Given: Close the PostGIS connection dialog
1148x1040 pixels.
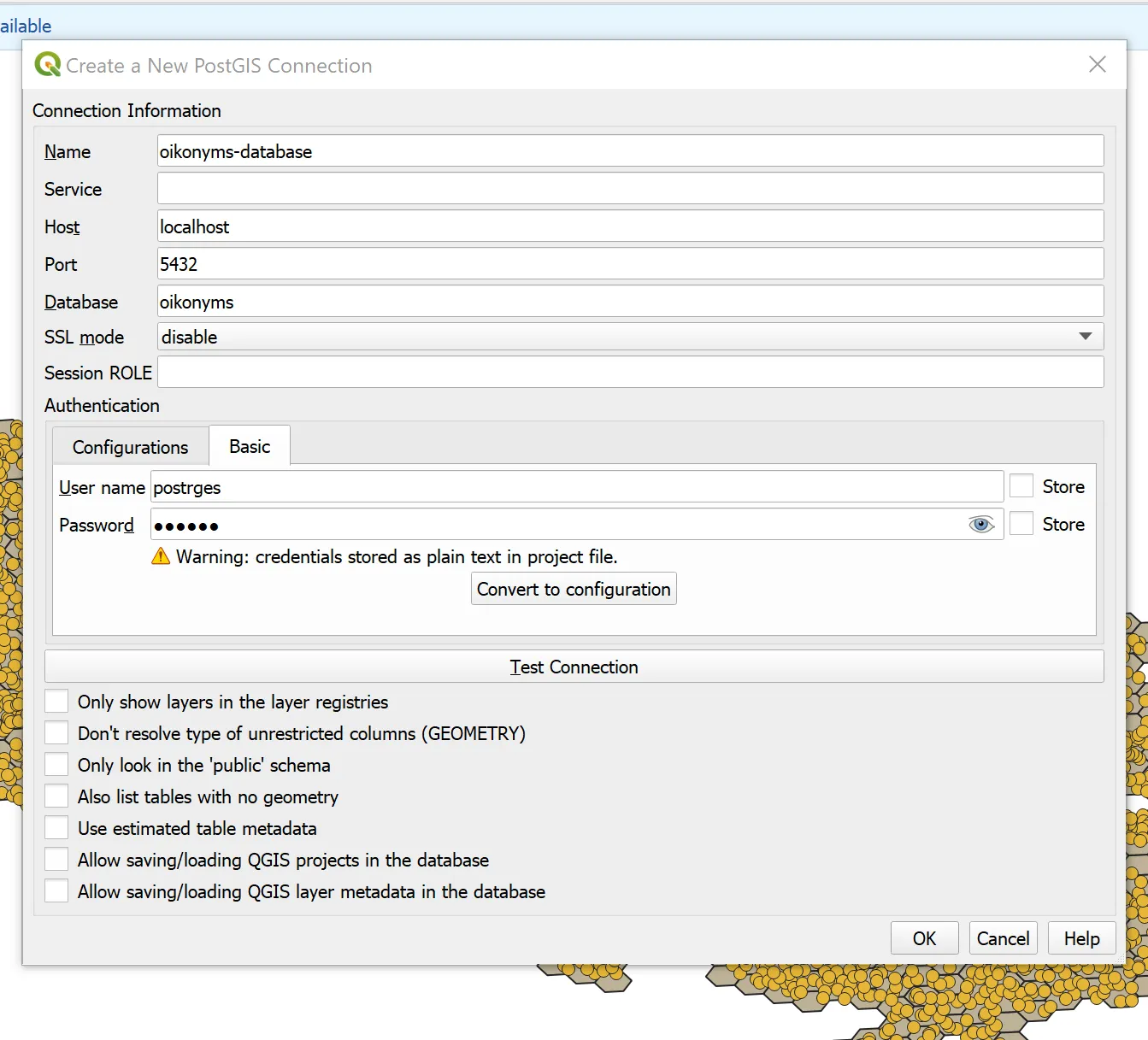Looking at the screenshot, I should click(x=1097, y=65).
